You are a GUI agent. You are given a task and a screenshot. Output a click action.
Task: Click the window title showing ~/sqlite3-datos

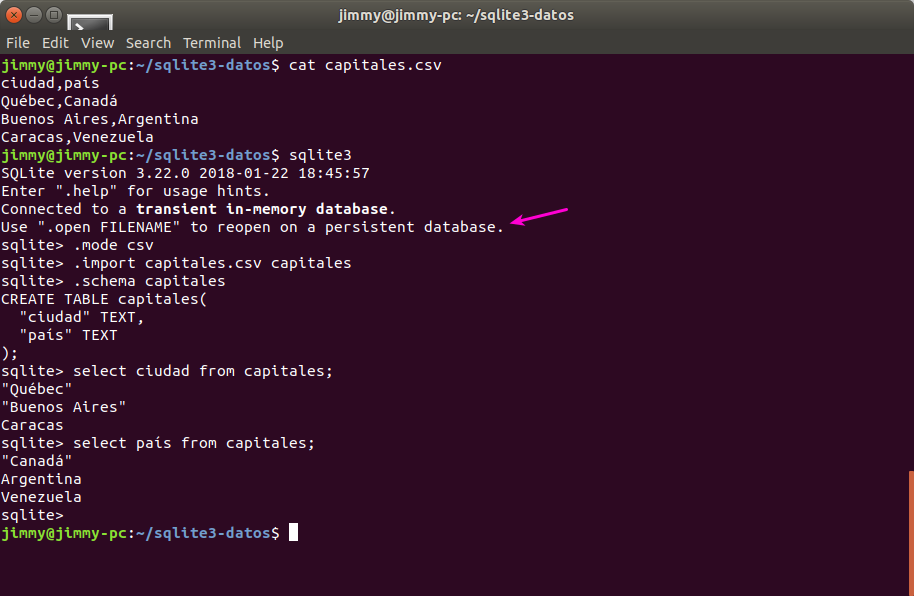pos(456,14)
